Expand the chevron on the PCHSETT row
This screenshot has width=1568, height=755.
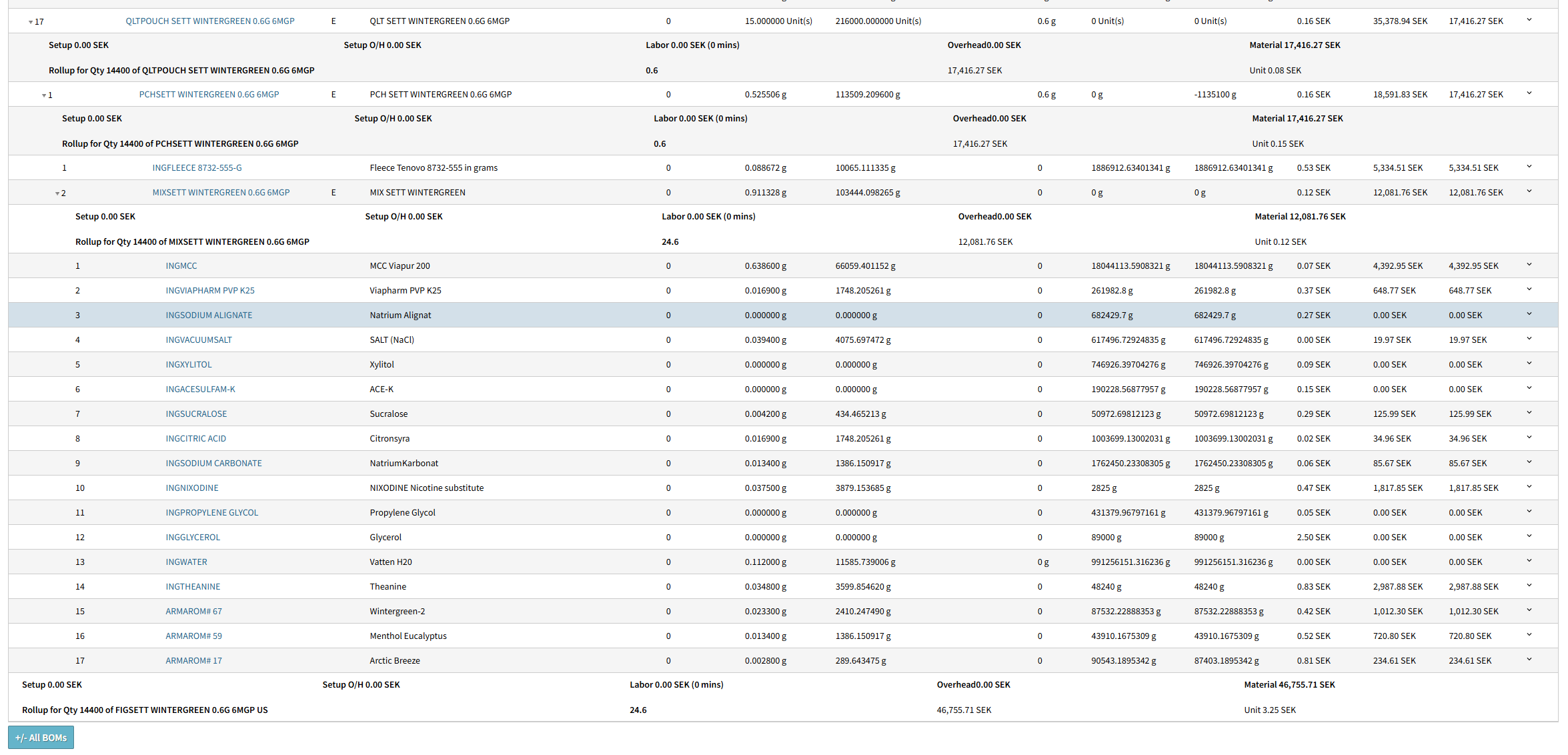(1529, 93)
